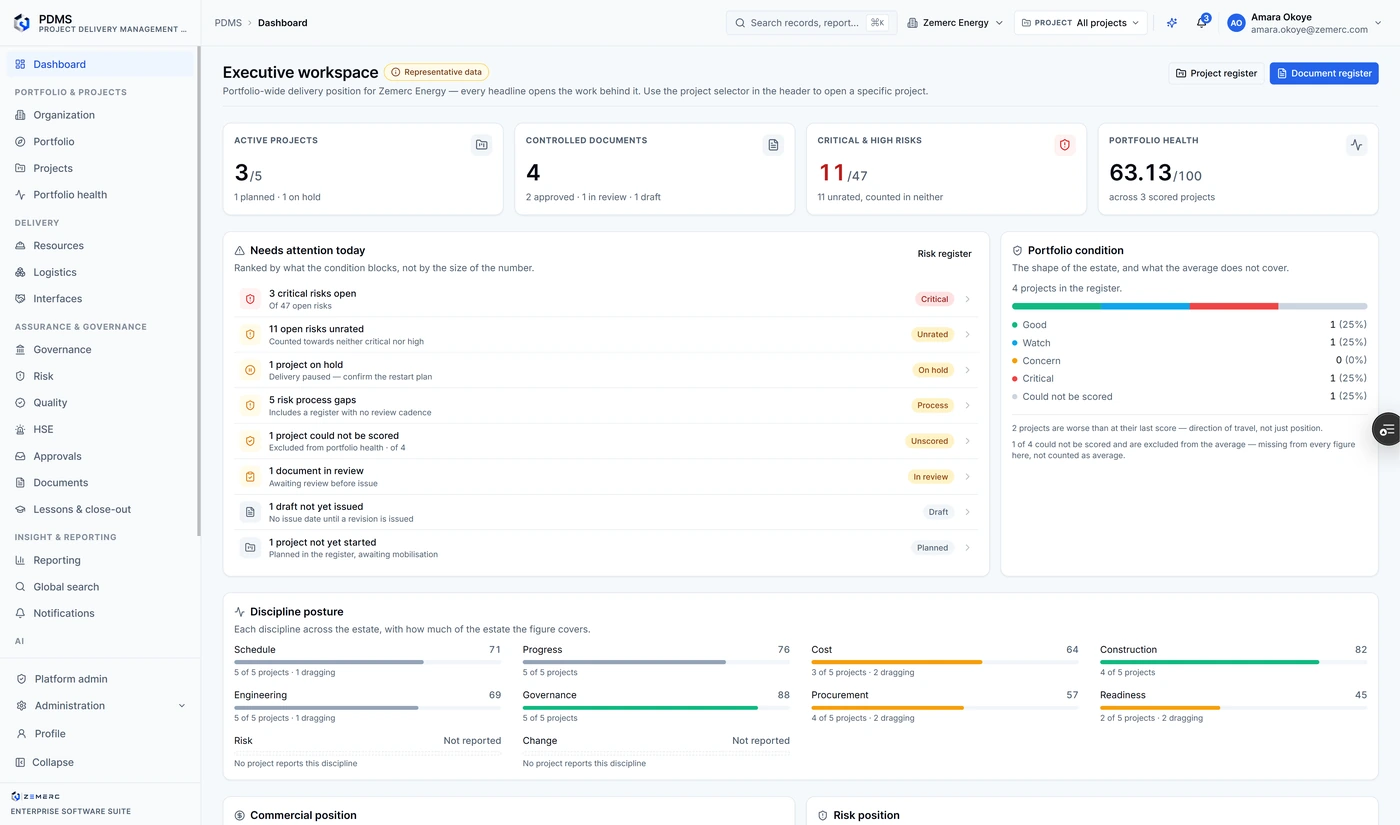
Task: Click the Controlled Documents card file icon
Action: (x=773, y=145)
